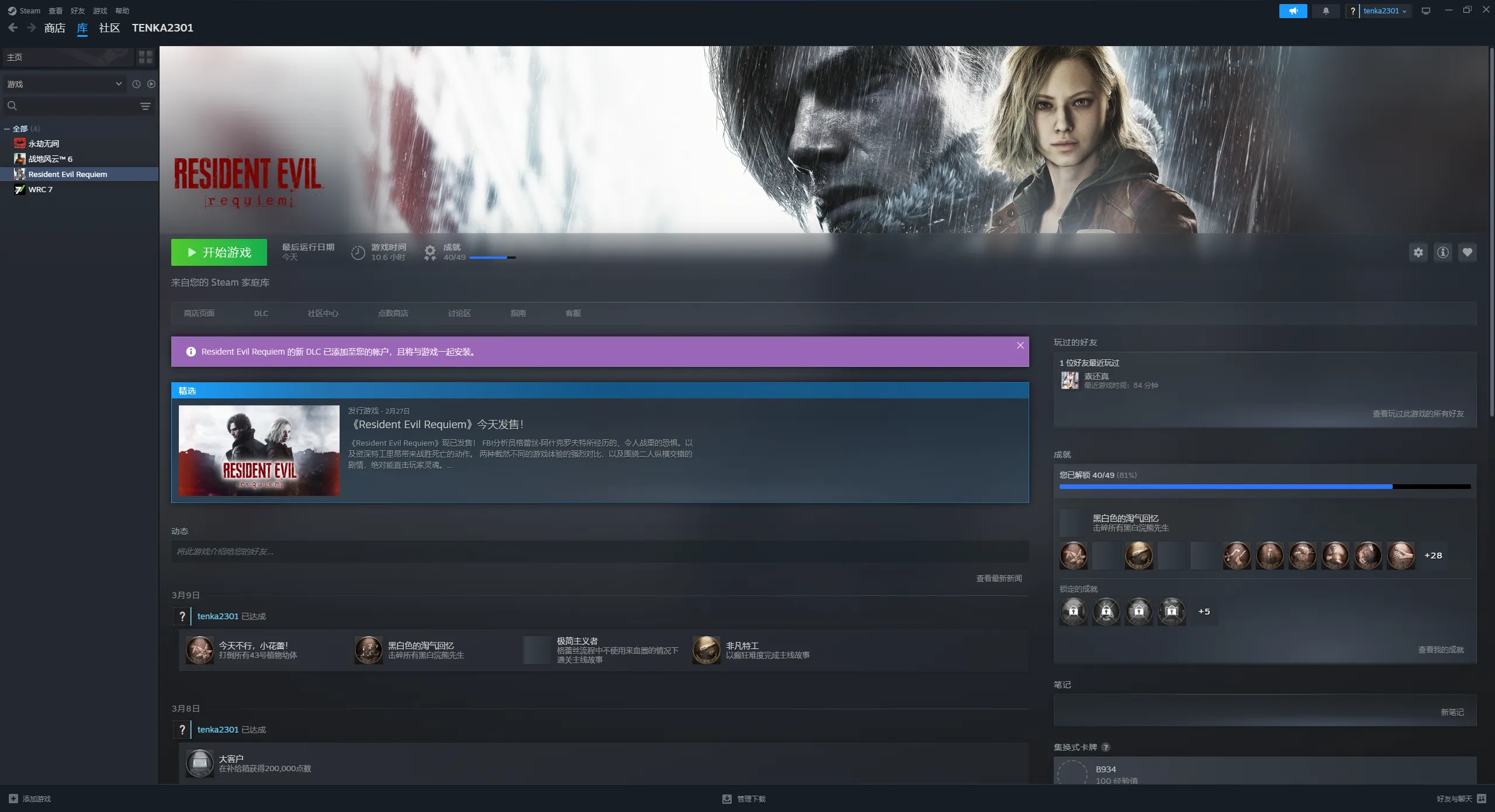The height and width of the screenshot is (812, 1495).
Task: Expand the 游戏 library filter dropdown
Action: tap(64, 84)
